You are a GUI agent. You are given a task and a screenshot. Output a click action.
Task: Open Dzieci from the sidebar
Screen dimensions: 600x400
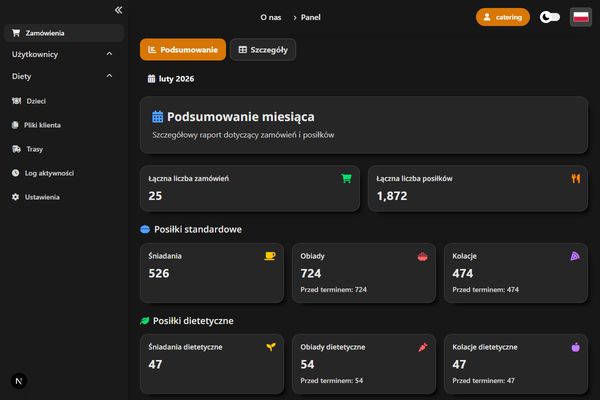(36, 101)
